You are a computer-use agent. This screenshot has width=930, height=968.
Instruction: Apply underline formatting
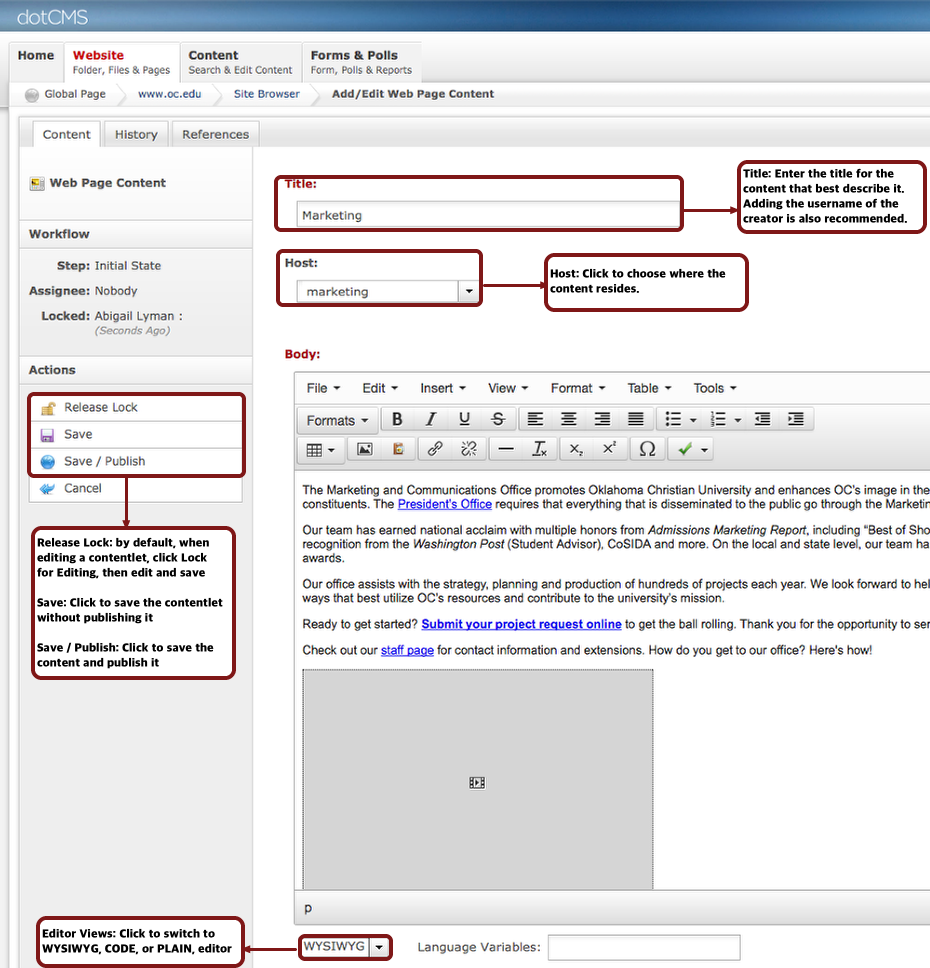click(x=464, y=420)
